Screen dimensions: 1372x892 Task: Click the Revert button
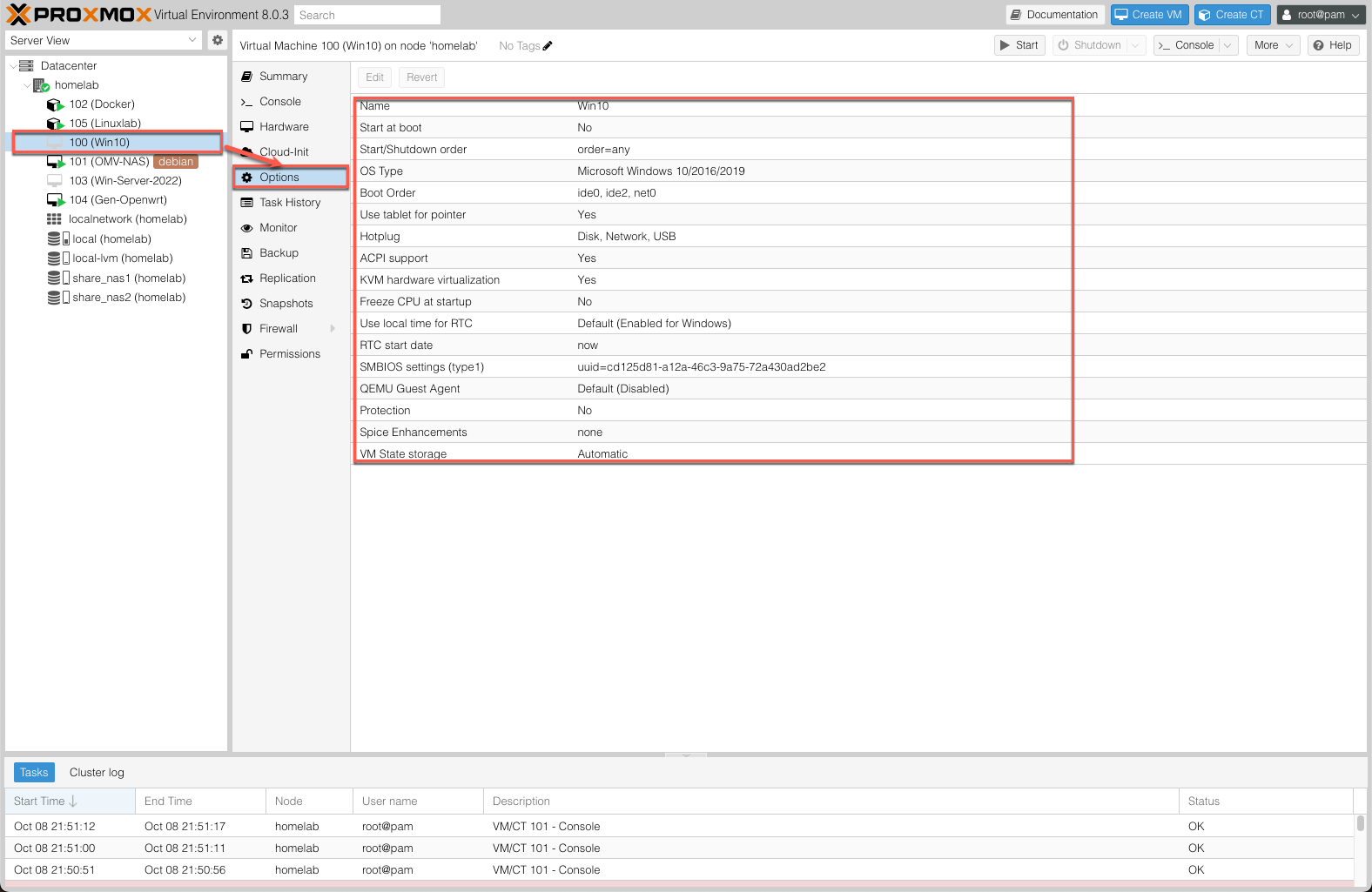[x=422, y=77]
